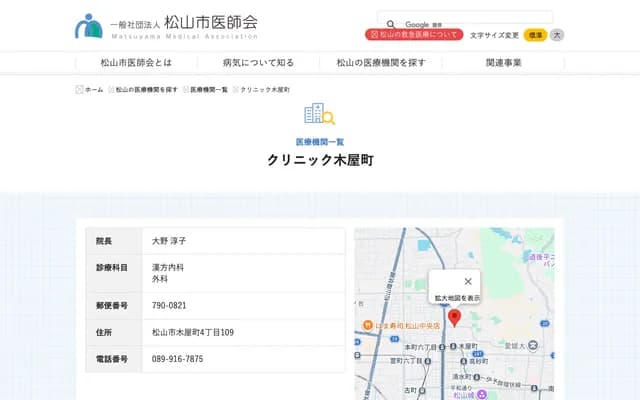This screenshot has height=400, width=640.
Task: Click 松山の救急医療について button
Action: [x=414, y=35]
